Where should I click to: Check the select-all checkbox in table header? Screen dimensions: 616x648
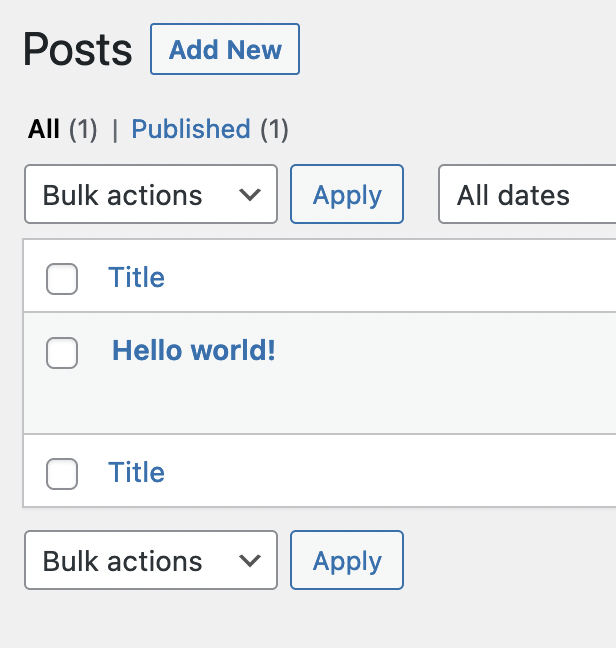[x=62, y=279]
